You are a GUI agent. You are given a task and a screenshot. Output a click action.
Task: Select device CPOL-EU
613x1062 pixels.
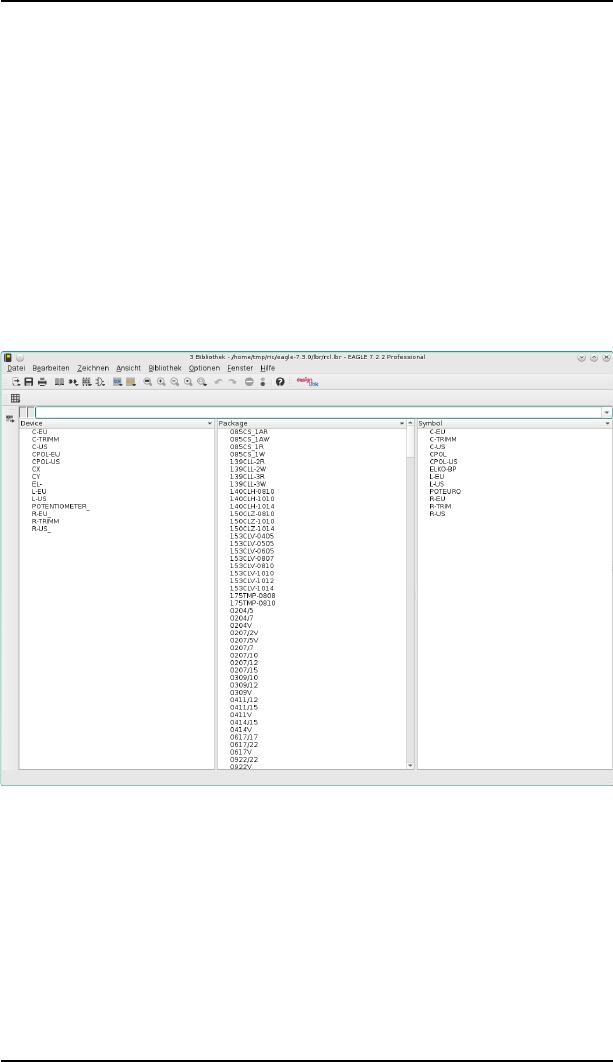pyautogui.click(x=46, y=454)
